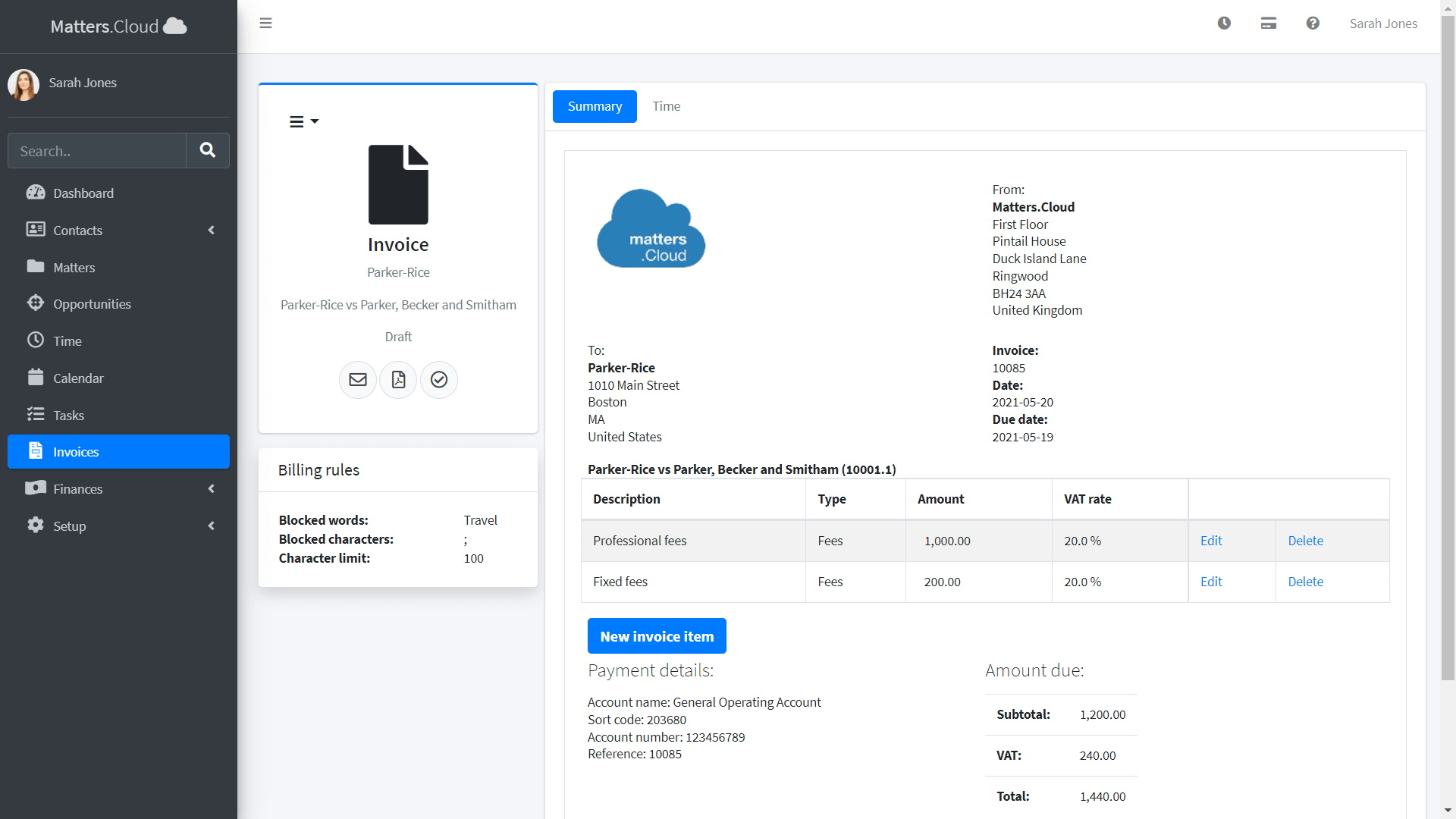The height and width of the screenshot is (819, 1456).
Task: Select the Summary tab
Action: pos(595,106)
